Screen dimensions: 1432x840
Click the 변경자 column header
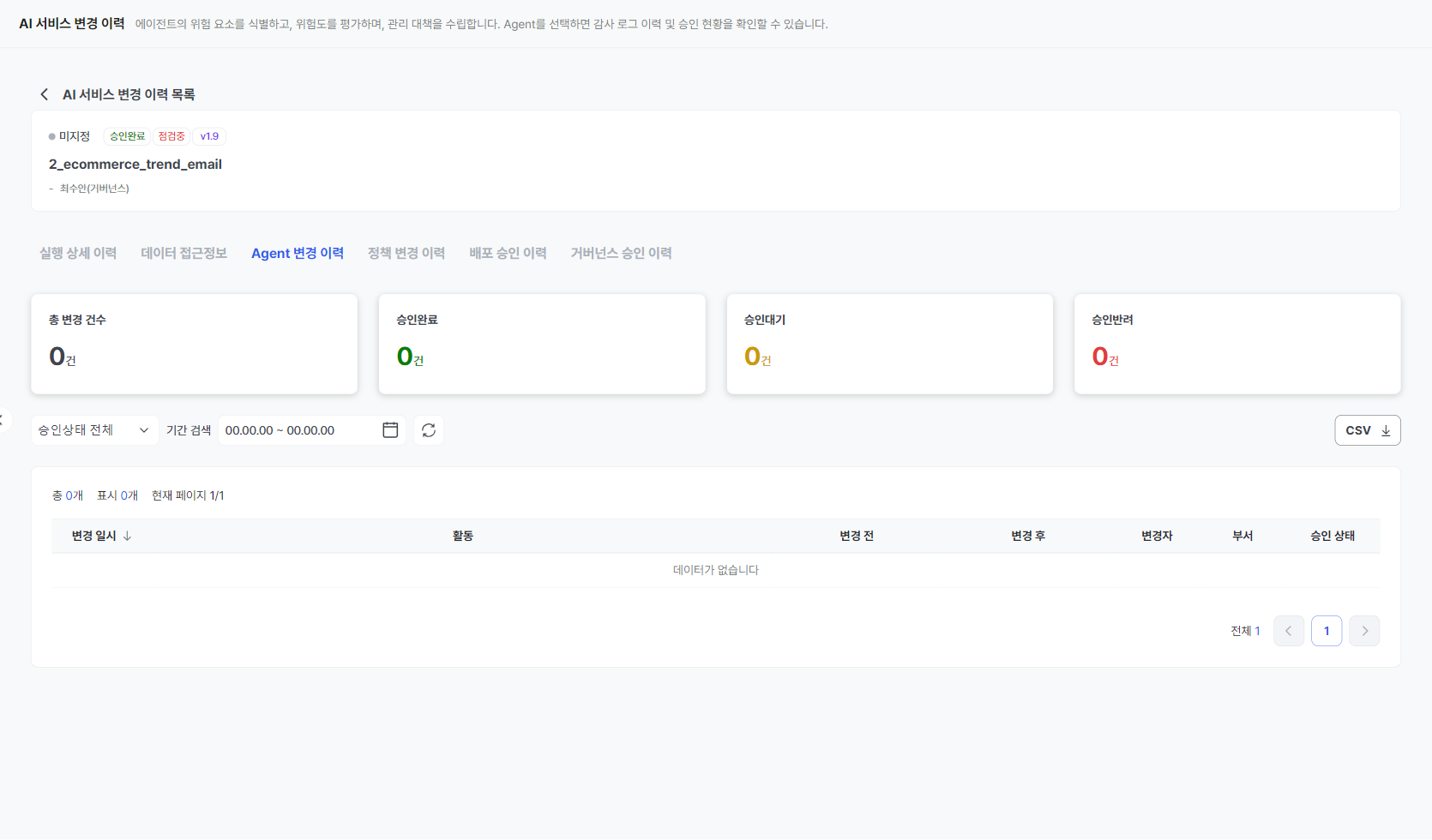click(x=1157, y=536)
